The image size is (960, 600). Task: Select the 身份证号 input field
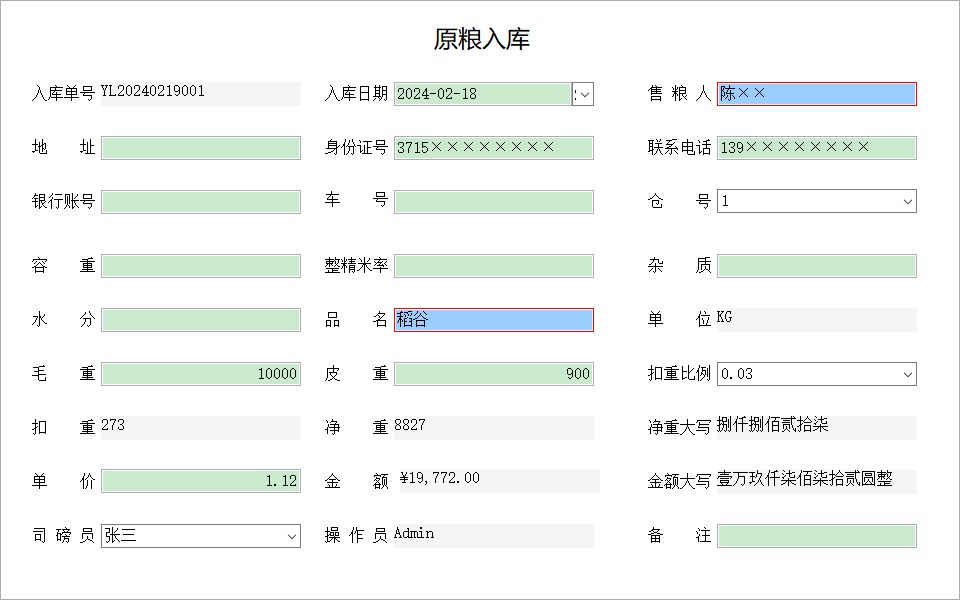click(493, 148)
